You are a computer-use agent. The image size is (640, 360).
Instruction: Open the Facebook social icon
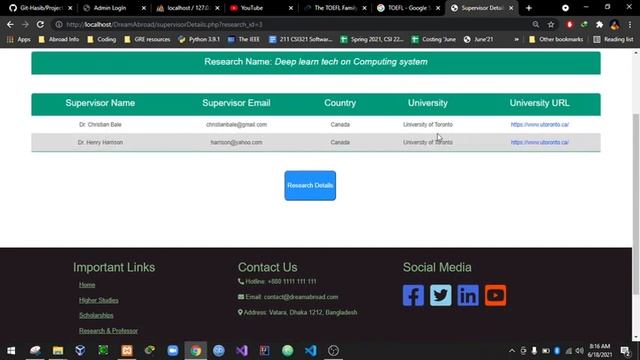click(413, 295)
